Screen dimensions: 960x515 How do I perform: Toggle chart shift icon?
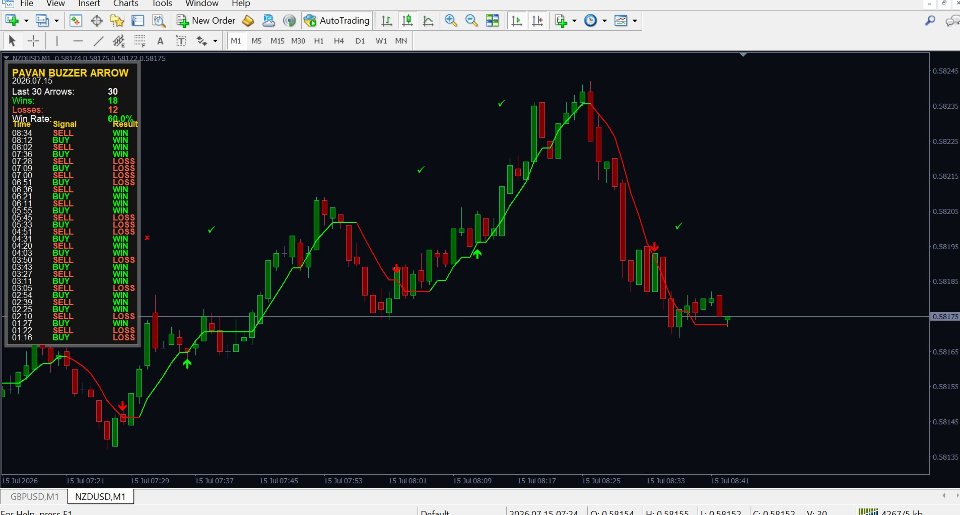point(538,20)
